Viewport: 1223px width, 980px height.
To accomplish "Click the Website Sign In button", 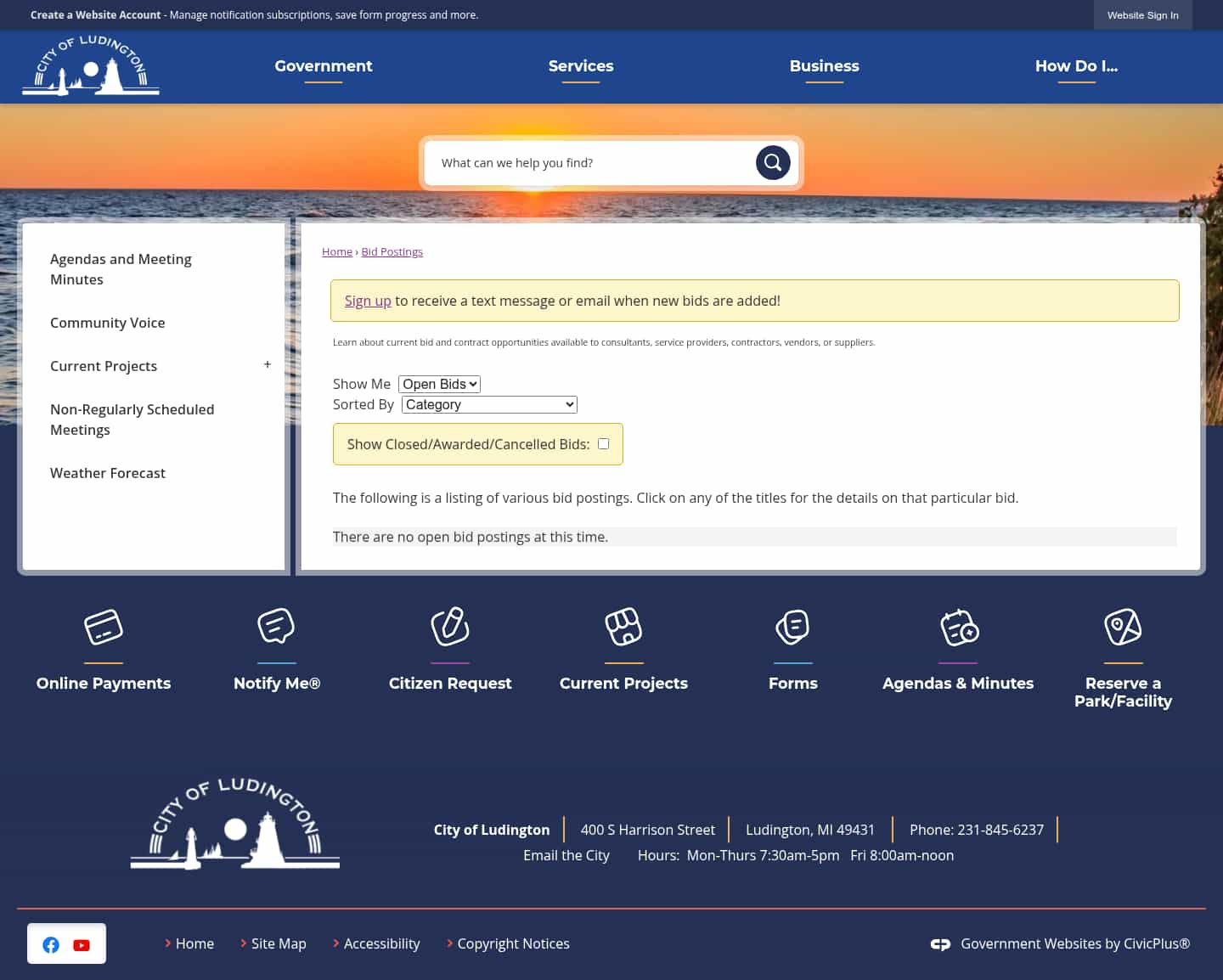I will click(1142, 15).
